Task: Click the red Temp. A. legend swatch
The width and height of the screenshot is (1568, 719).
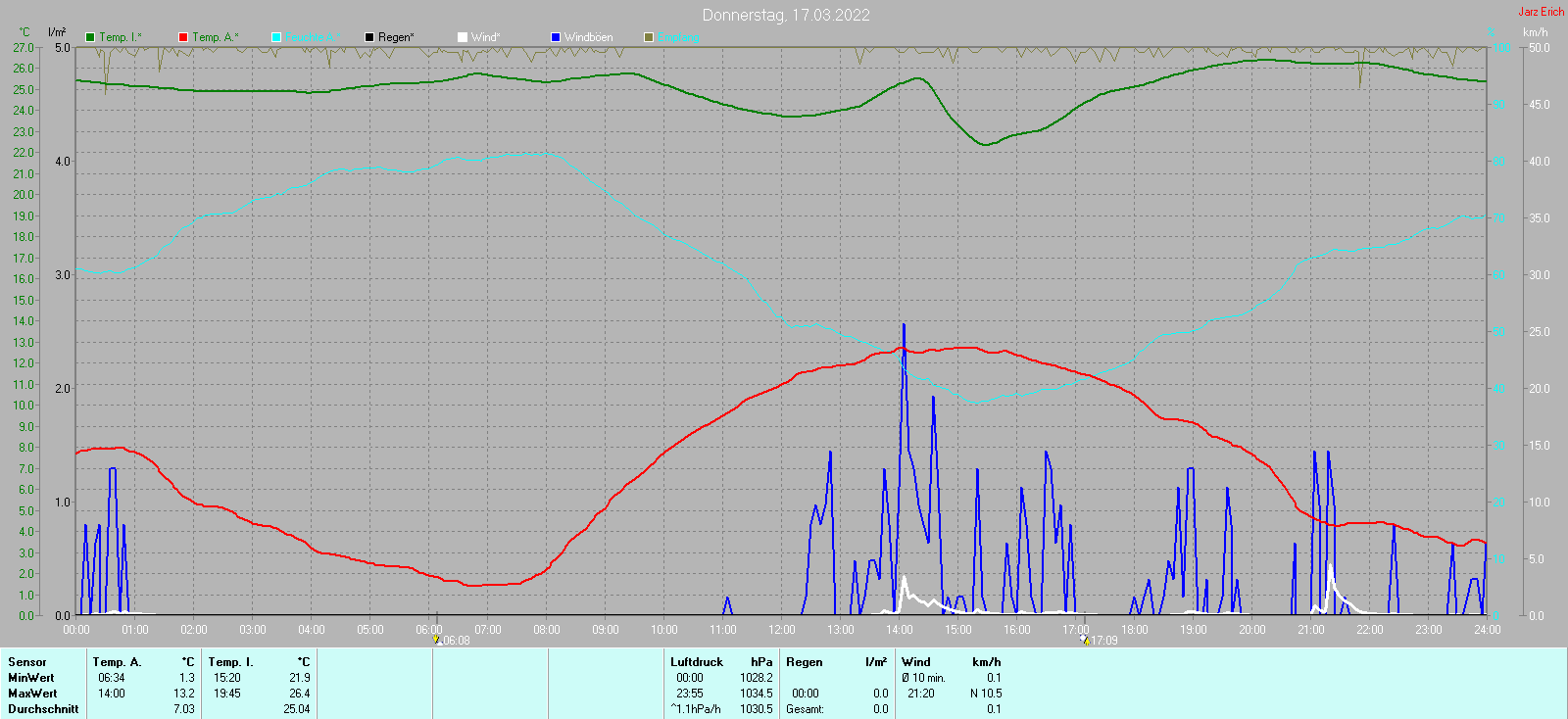Action: coord(183,37)
